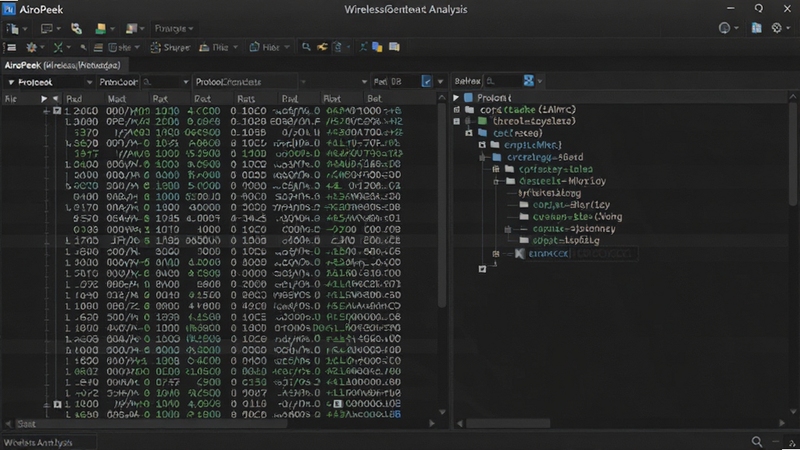Screen dimensions: 800x450
Task: Open the Fmargia dropdown in top toolbar
Action: 174,29
